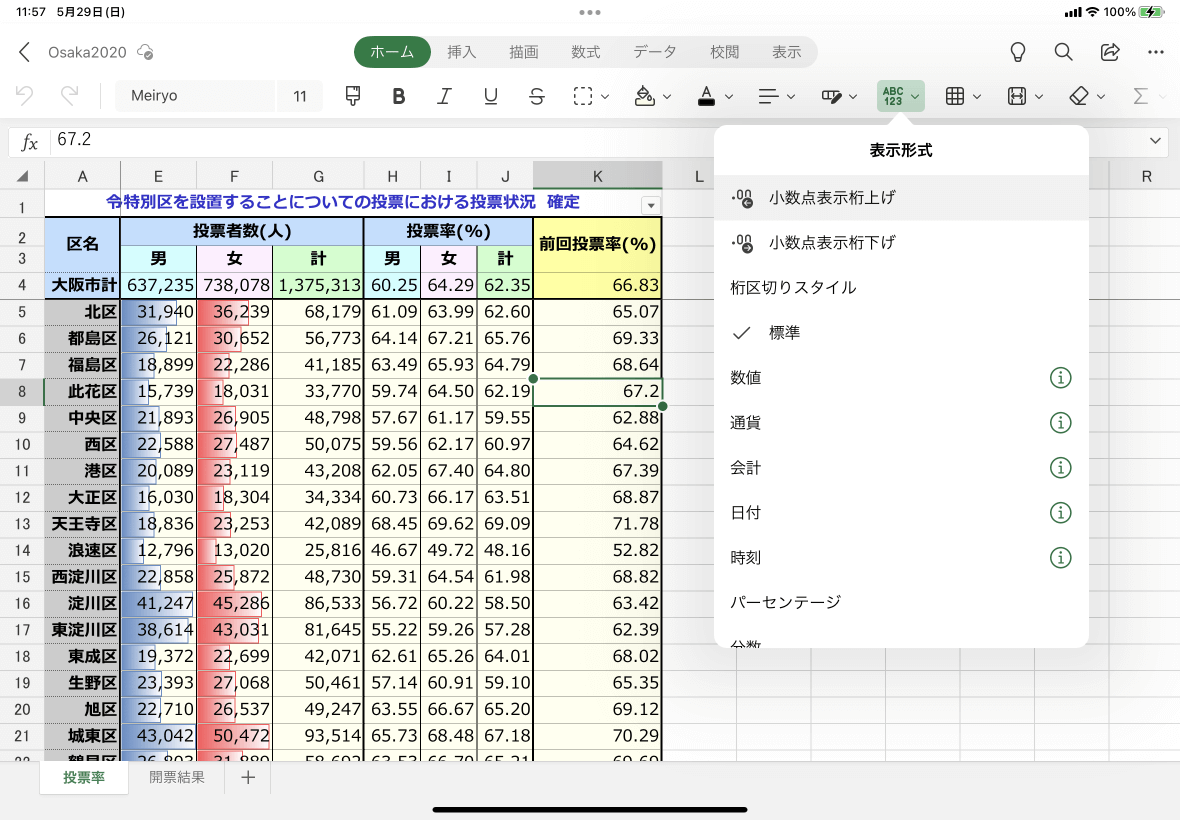
Task: Switch to the 挿入 ribbon tab
Action: click(461, 52)
